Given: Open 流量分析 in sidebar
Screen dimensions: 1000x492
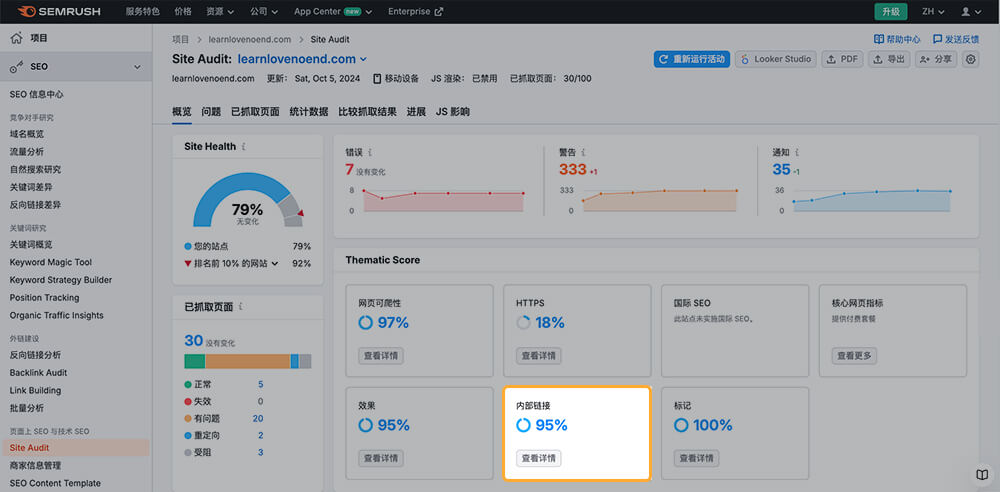Looking at the screenshot, I should (x=27, y=152).
